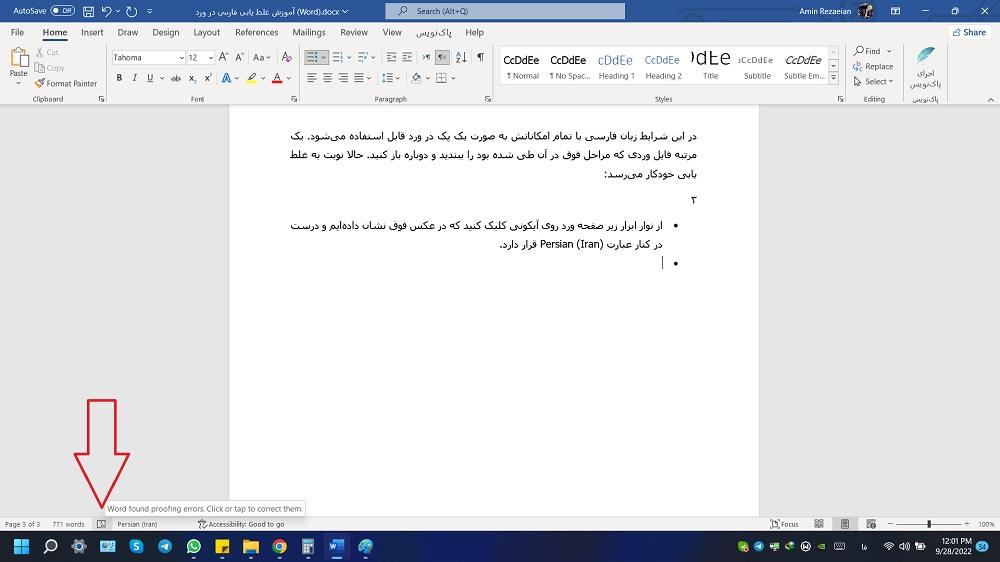The height and width of the screenshot is (562, 1000).
Task: Click the Share button
Action: [968, 32]
